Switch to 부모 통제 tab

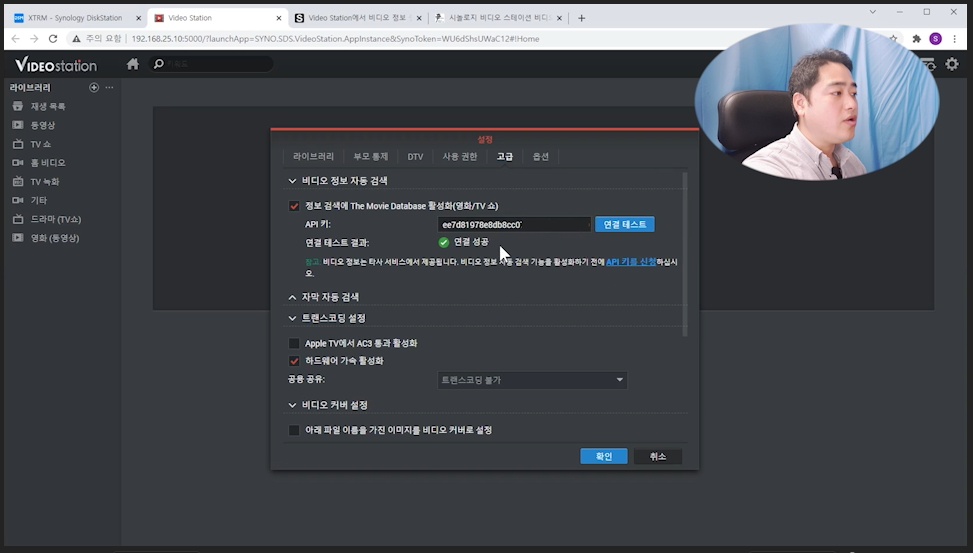370,156
